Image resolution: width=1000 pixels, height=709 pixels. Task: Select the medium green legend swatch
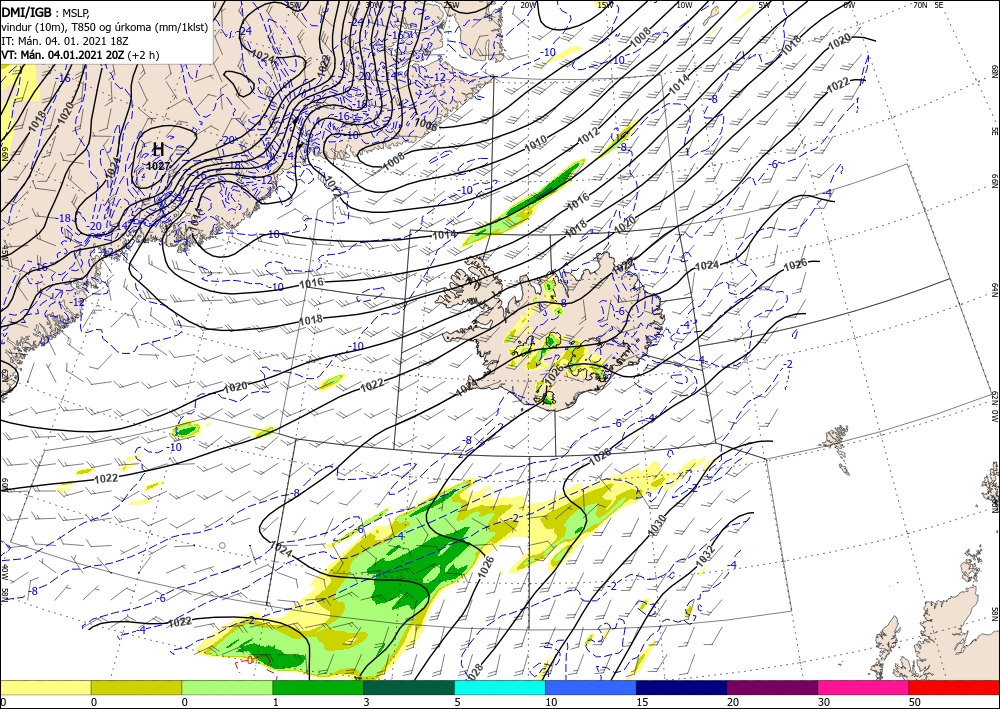[x=318, y=687]
